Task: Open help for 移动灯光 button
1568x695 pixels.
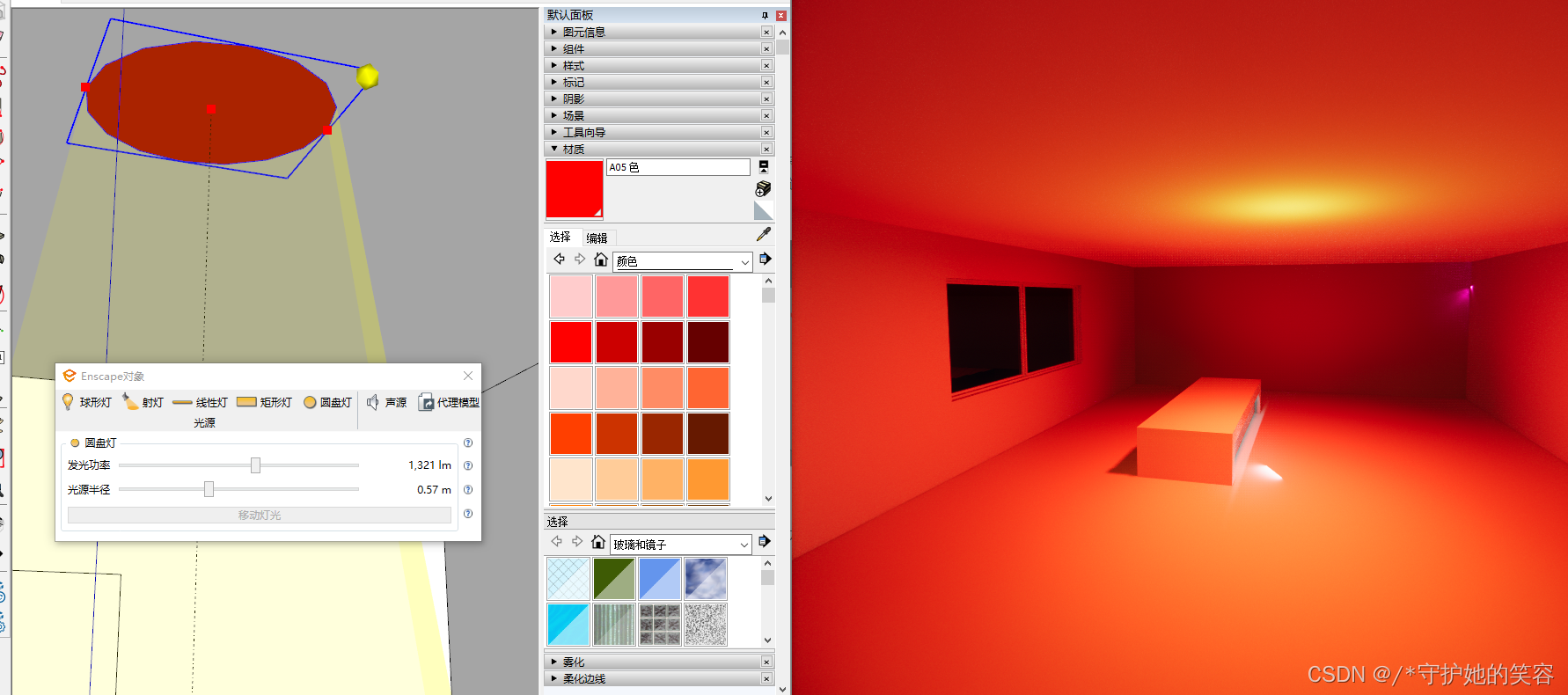Action: click(468, 514)
